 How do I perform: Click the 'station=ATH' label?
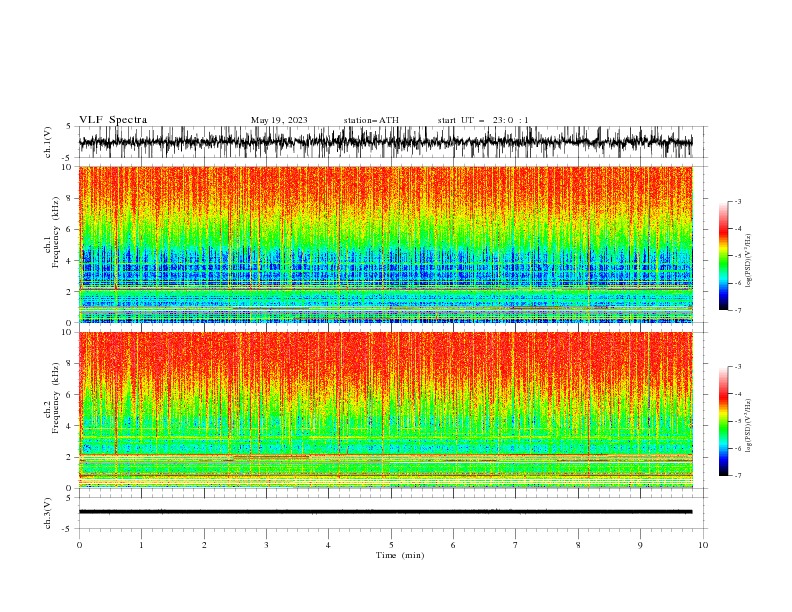coord(371,120)
